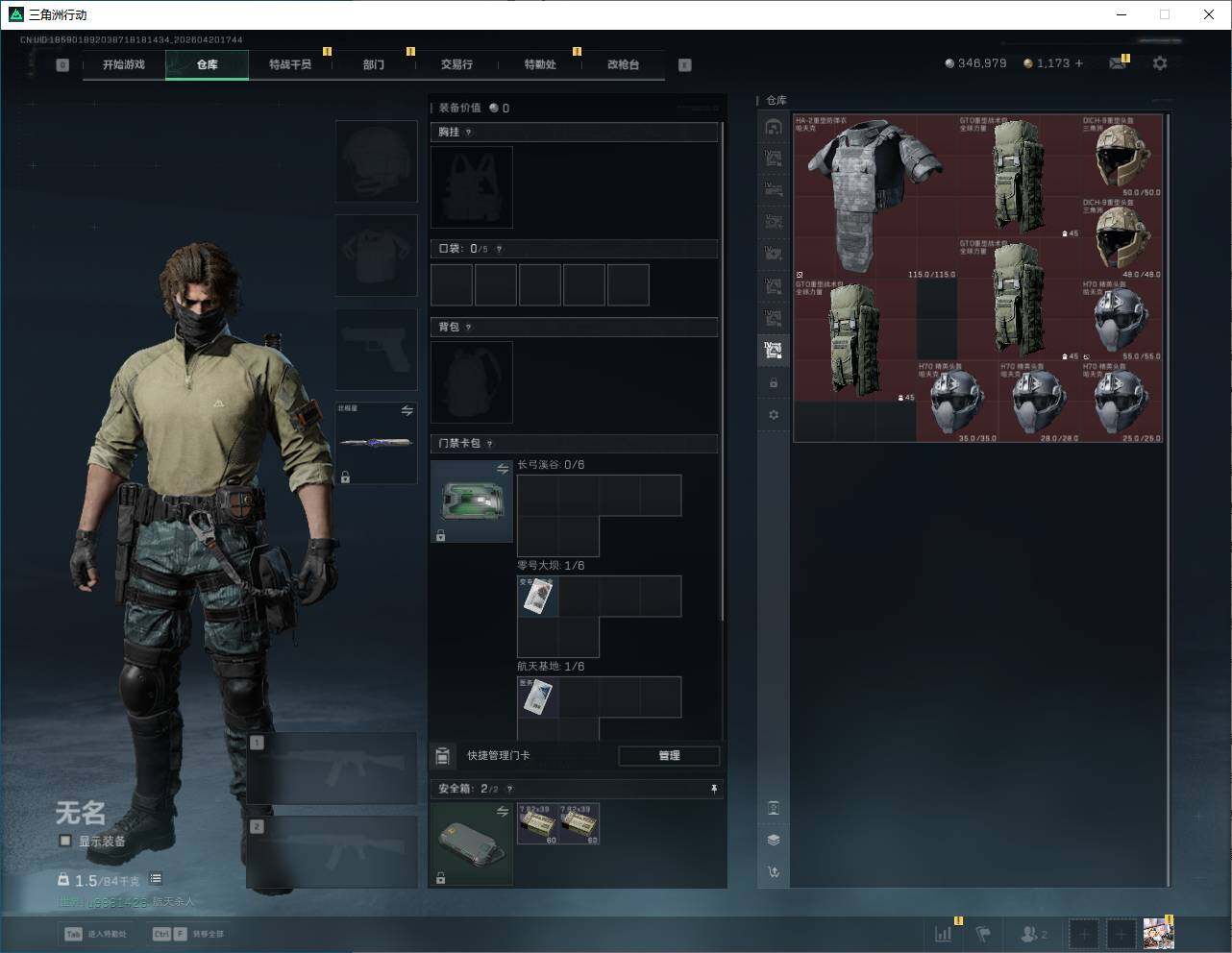Select the green key card case
The width and height of the screenshot is (1232, 953).
click(x=472, y=501)
